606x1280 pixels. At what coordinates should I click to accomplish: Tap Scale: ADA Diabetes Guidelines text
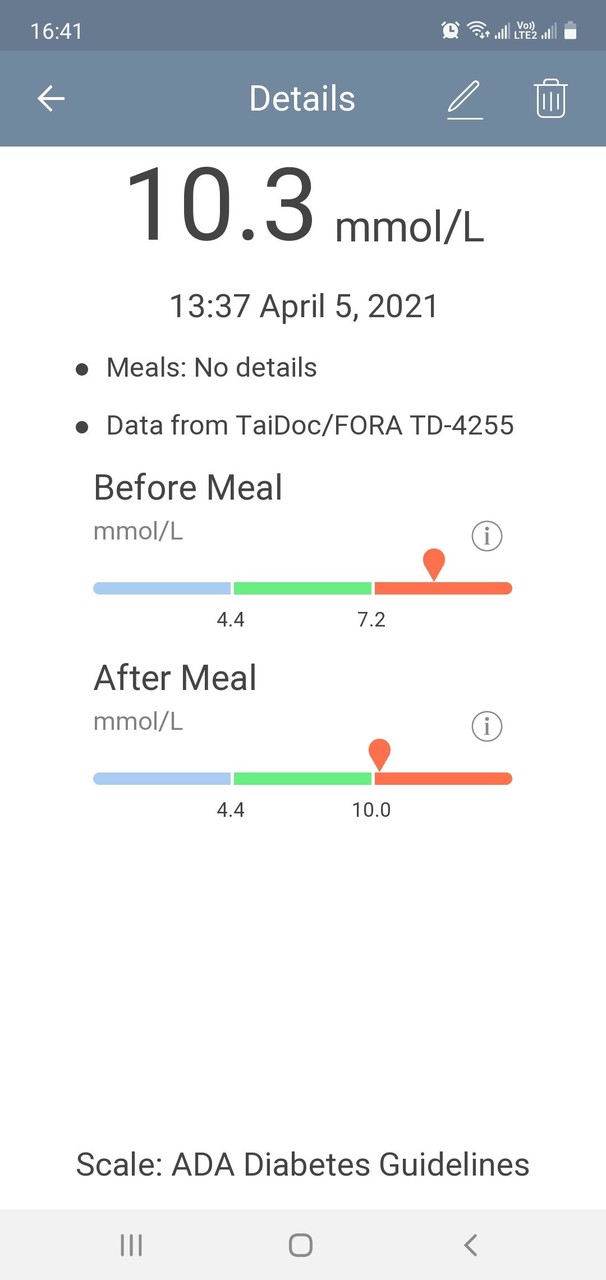(303, 1165)
